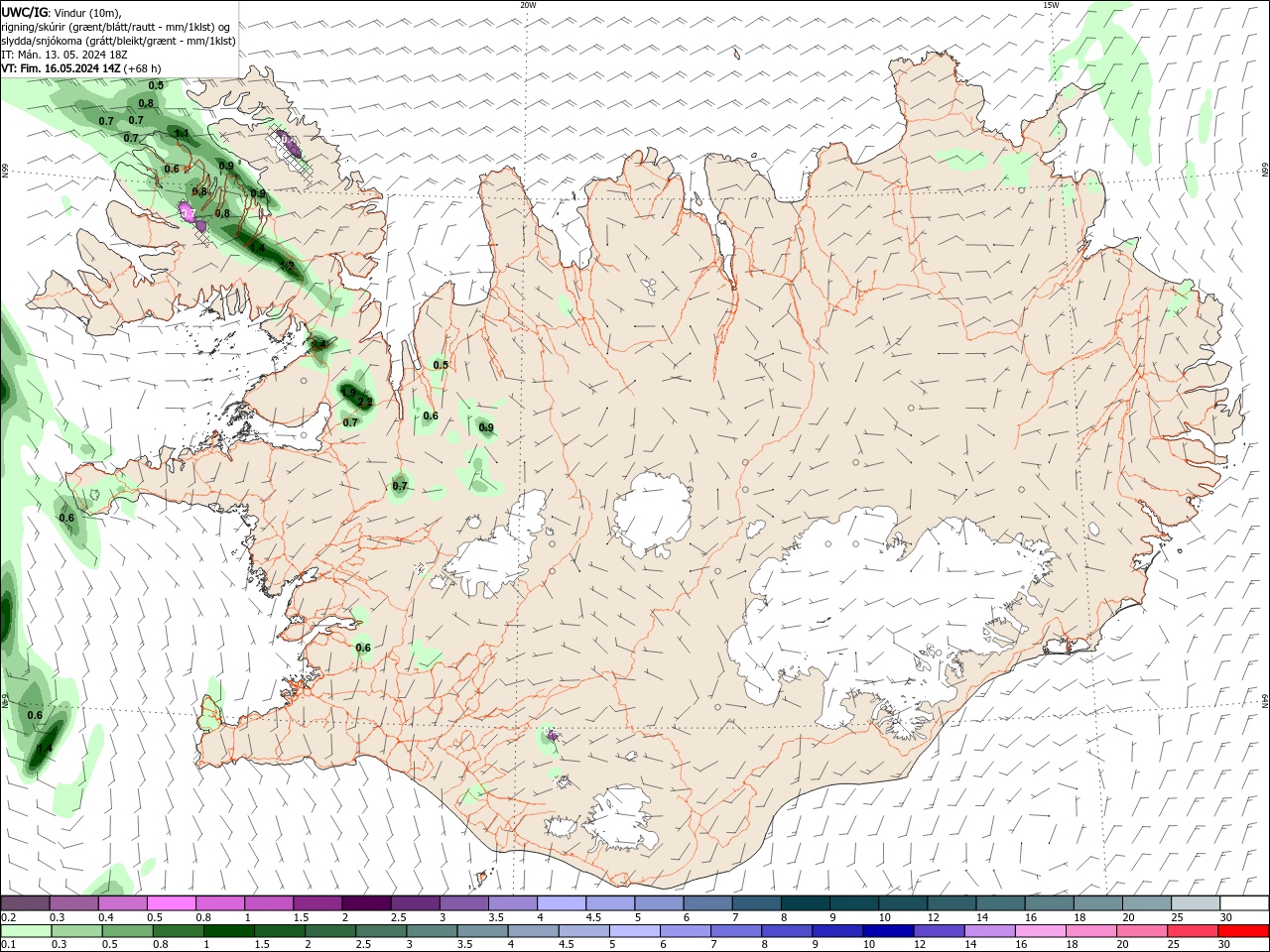1270x952 pixels.
Task: Click the '14' number under the snow legend
Action: 981,917
